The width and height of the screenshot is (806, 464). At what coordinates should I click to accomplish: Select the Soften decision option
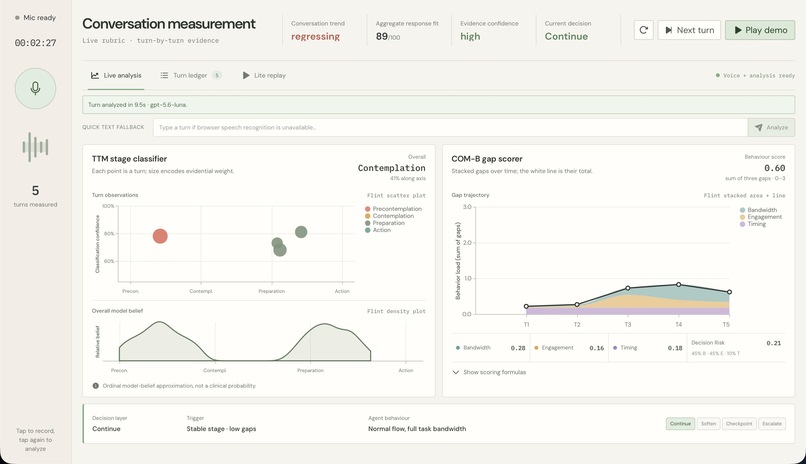click(708, 424)
